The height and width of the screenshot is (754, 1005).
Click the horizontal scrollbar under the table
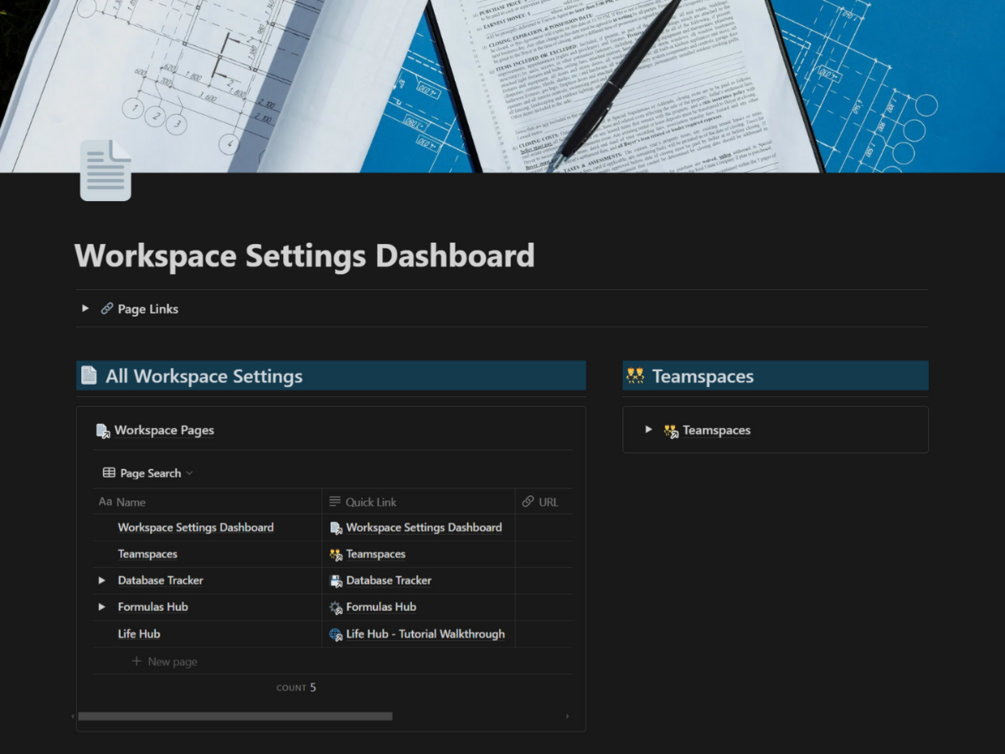(x=235, y=716)
